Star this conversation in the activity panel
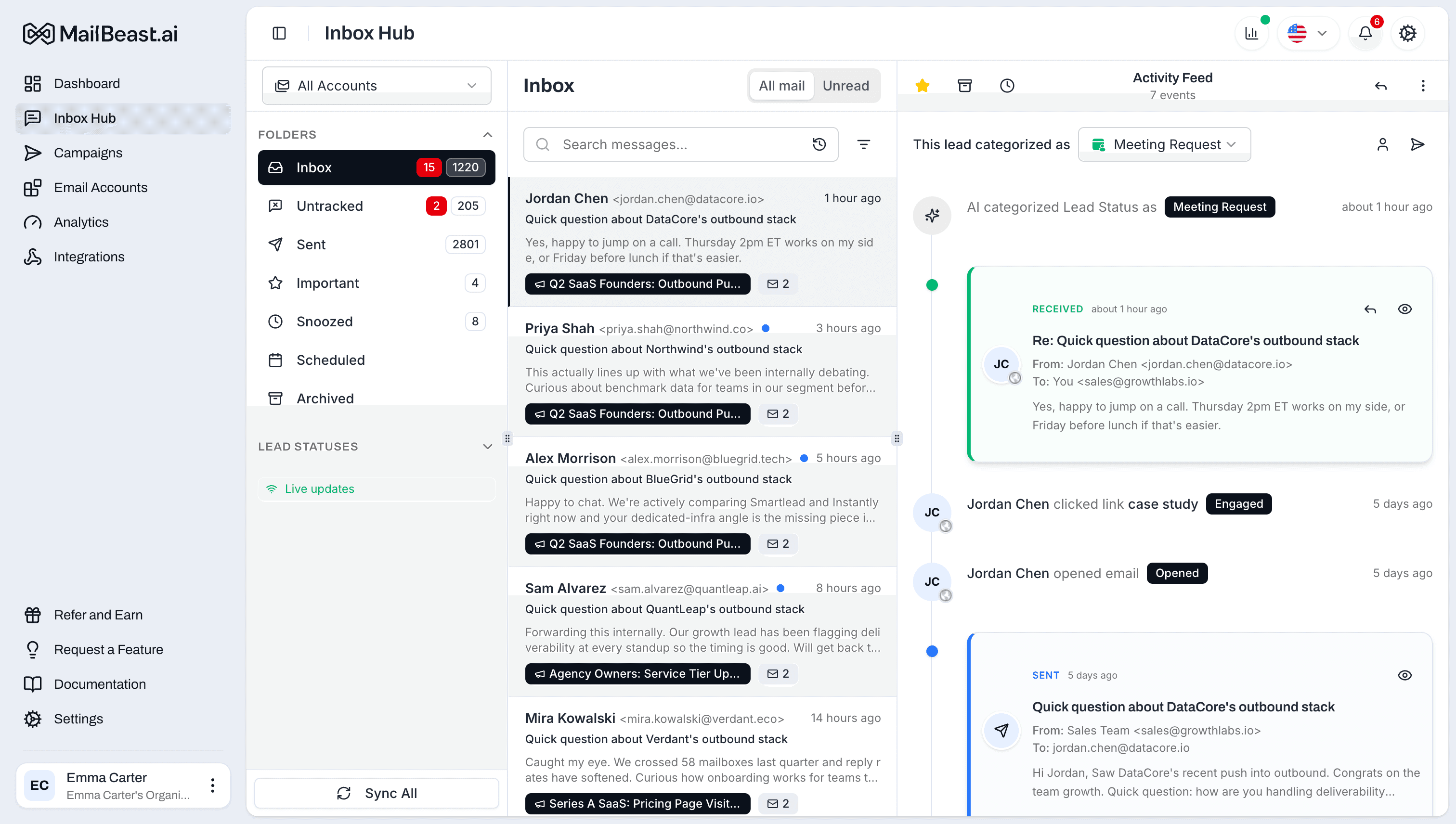The width and height of the screenshot is (1456, 824). click(x=922, y=86)
